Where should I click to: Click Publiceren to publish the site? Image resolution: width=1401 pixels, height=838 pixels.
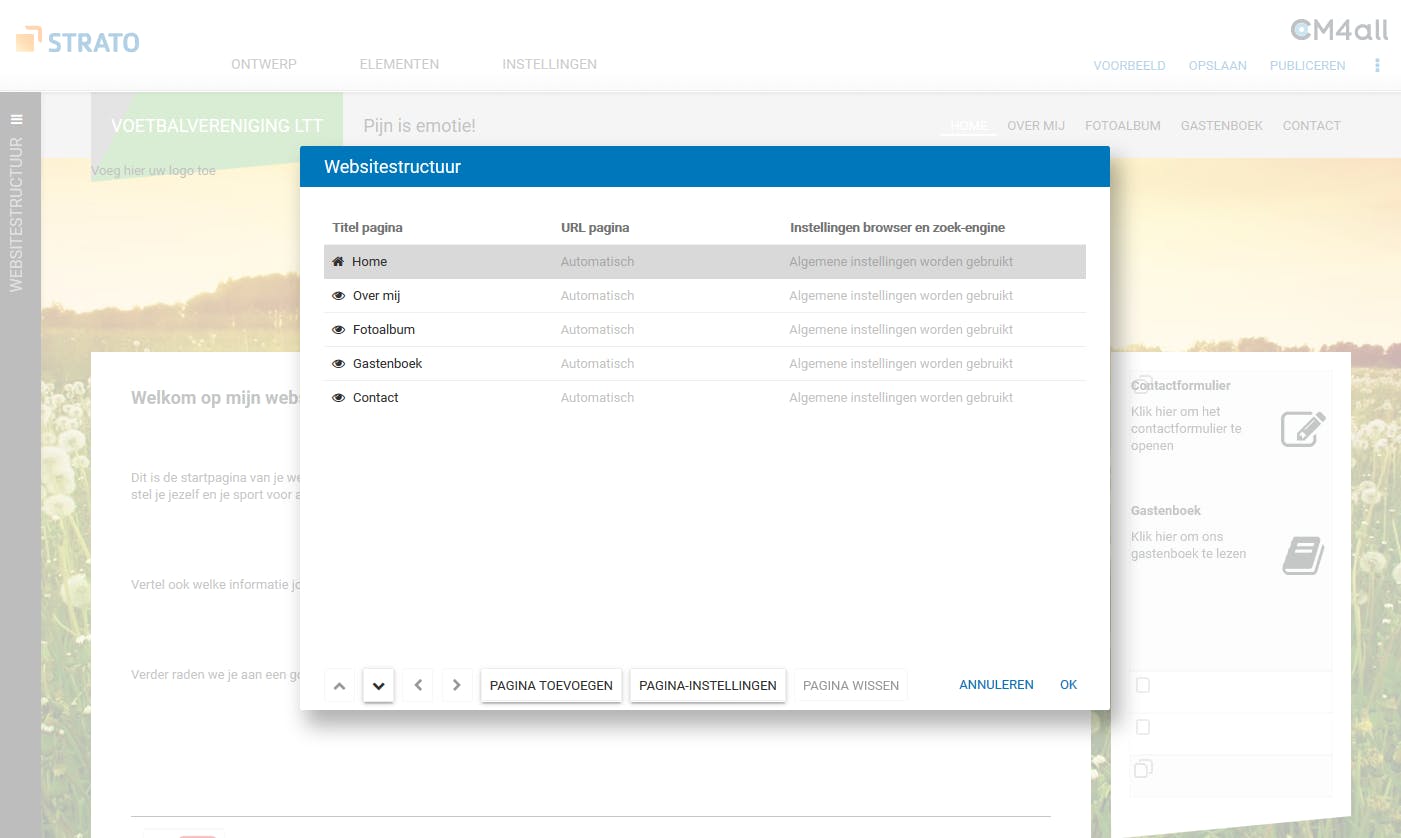click(1307, 66)
